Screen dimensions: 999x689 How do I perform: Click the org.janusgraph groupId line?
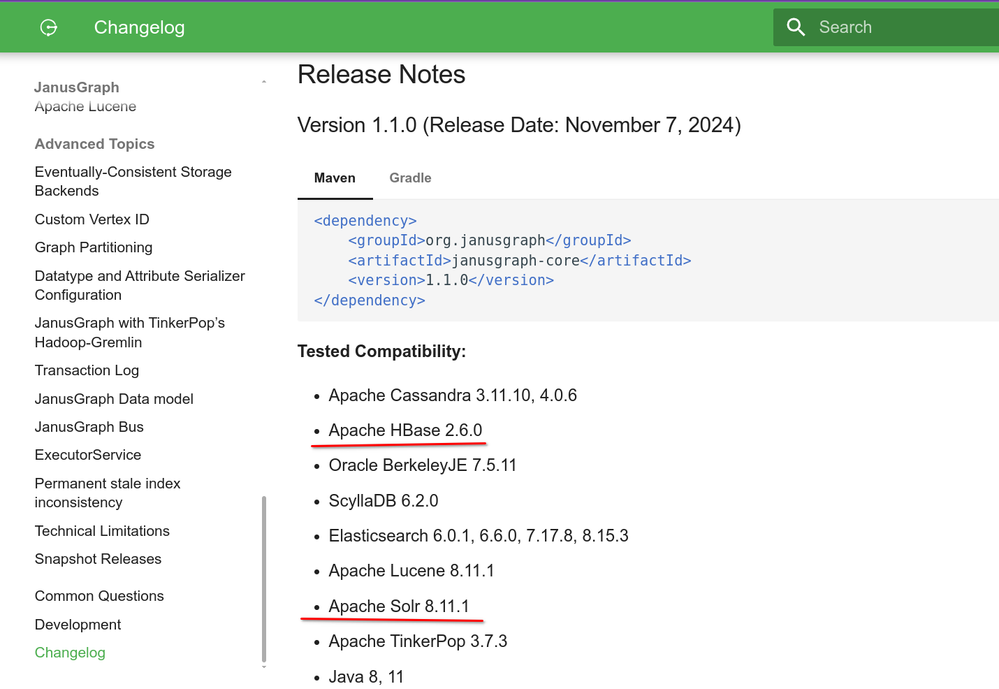(489, 240)
